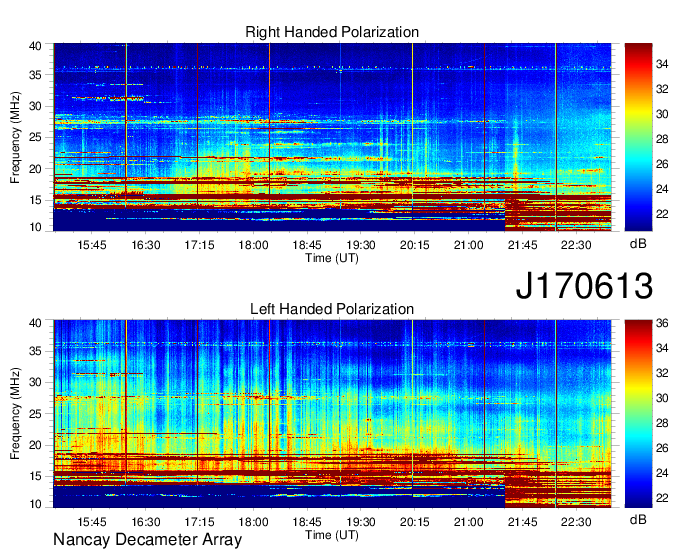Click 20:15 tick on right-handed time axis
Screen dimensions: 680x552
coord(415,245)
